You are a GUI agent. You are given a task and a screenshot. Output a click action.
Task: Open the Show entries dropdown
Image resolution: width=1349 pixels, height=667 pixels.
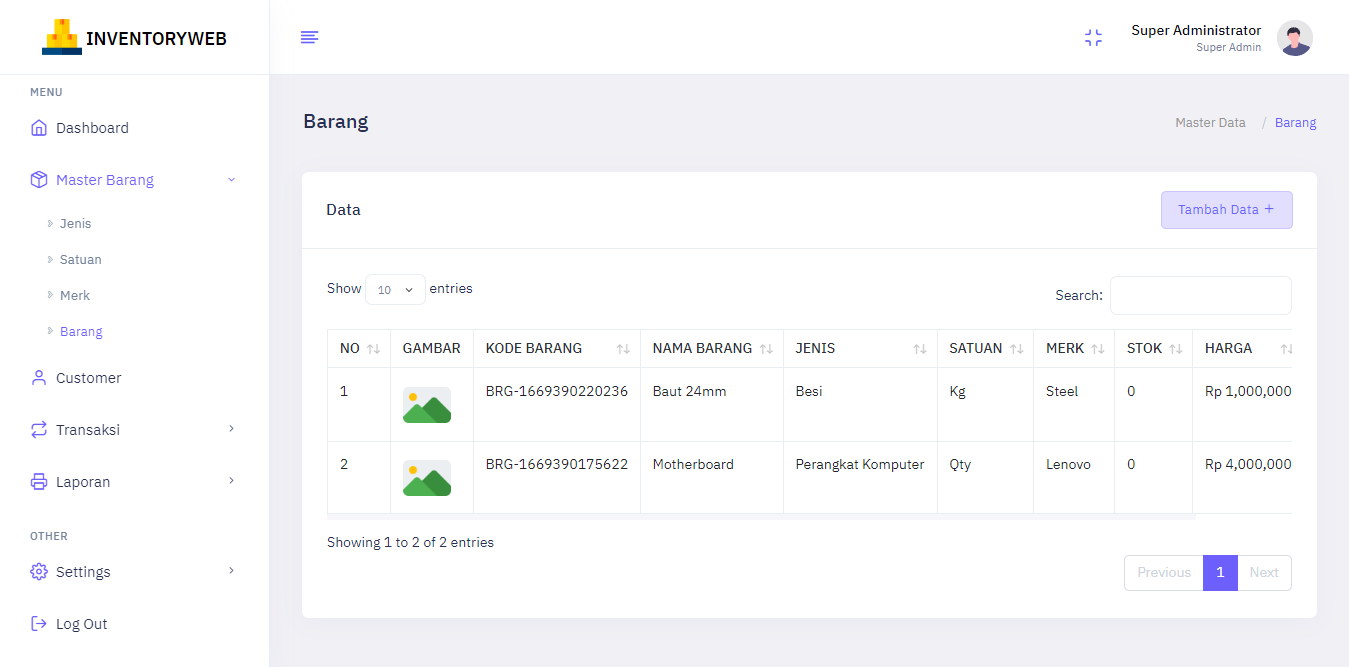point(395,289)
